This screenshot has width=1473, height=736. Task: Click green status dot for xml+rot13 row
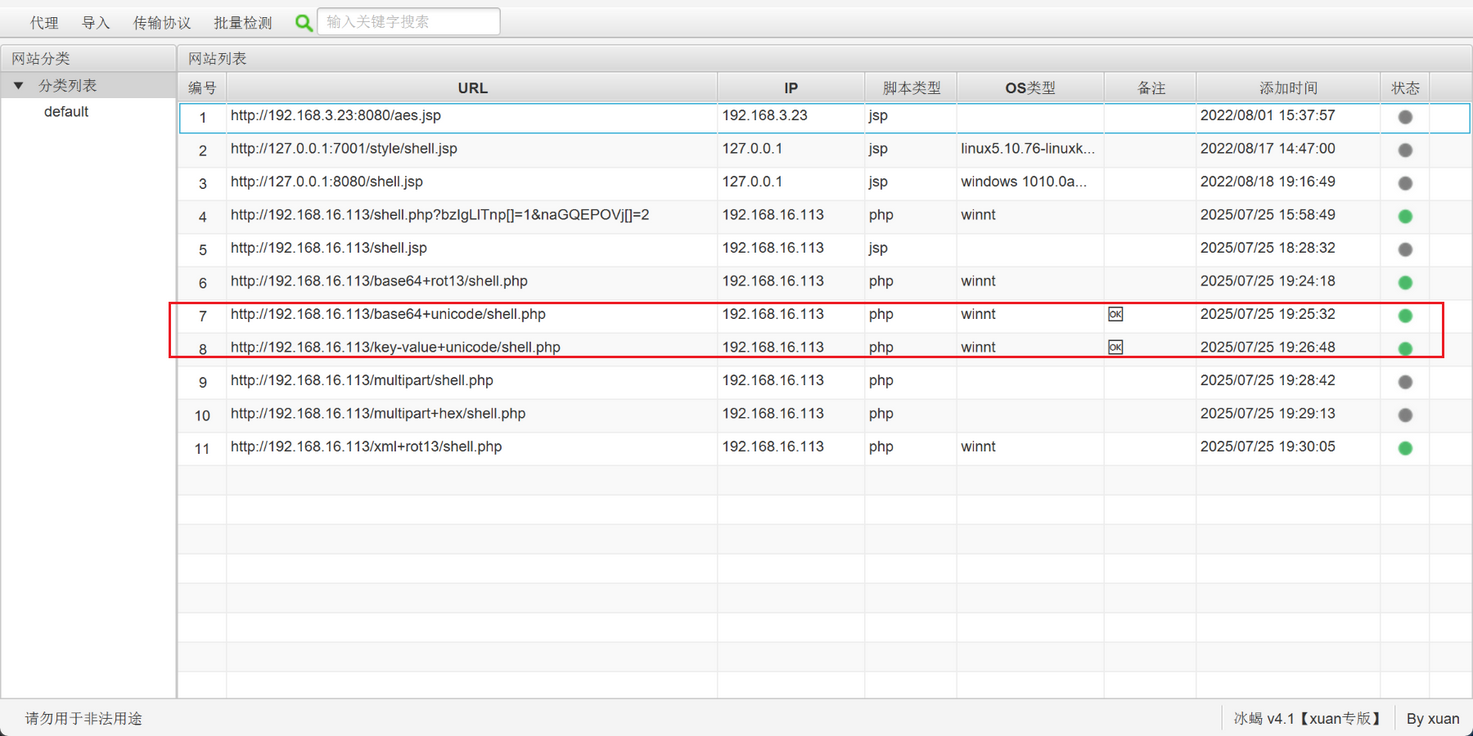click(1405, 447)
